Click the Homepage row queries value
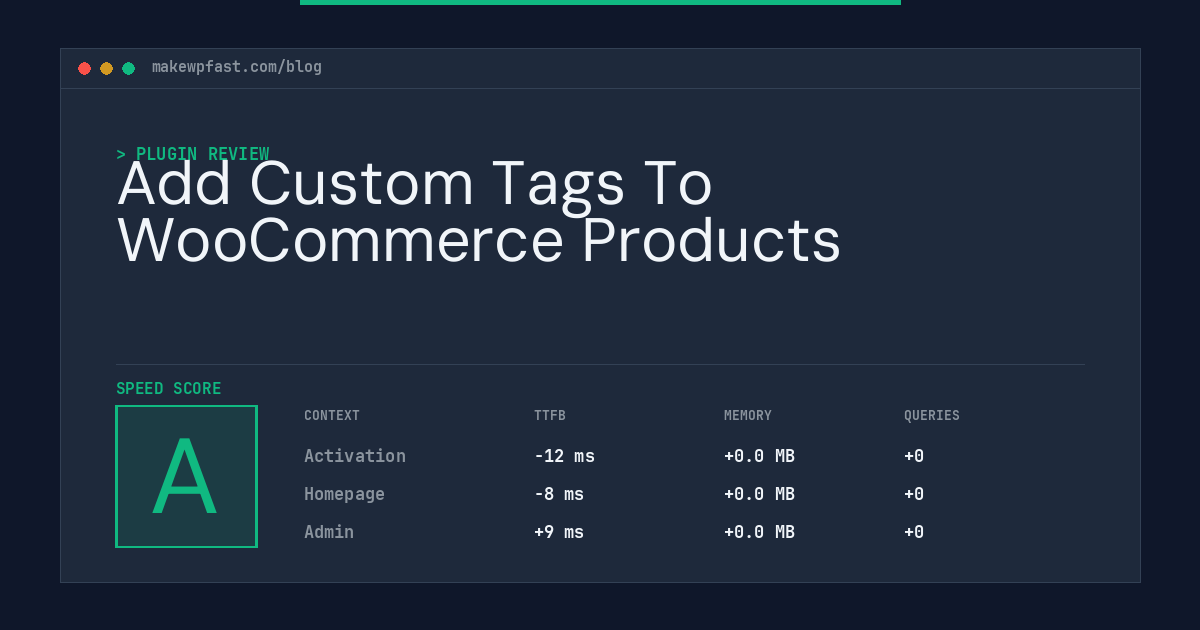1200x630 pixels. [914, 494]
